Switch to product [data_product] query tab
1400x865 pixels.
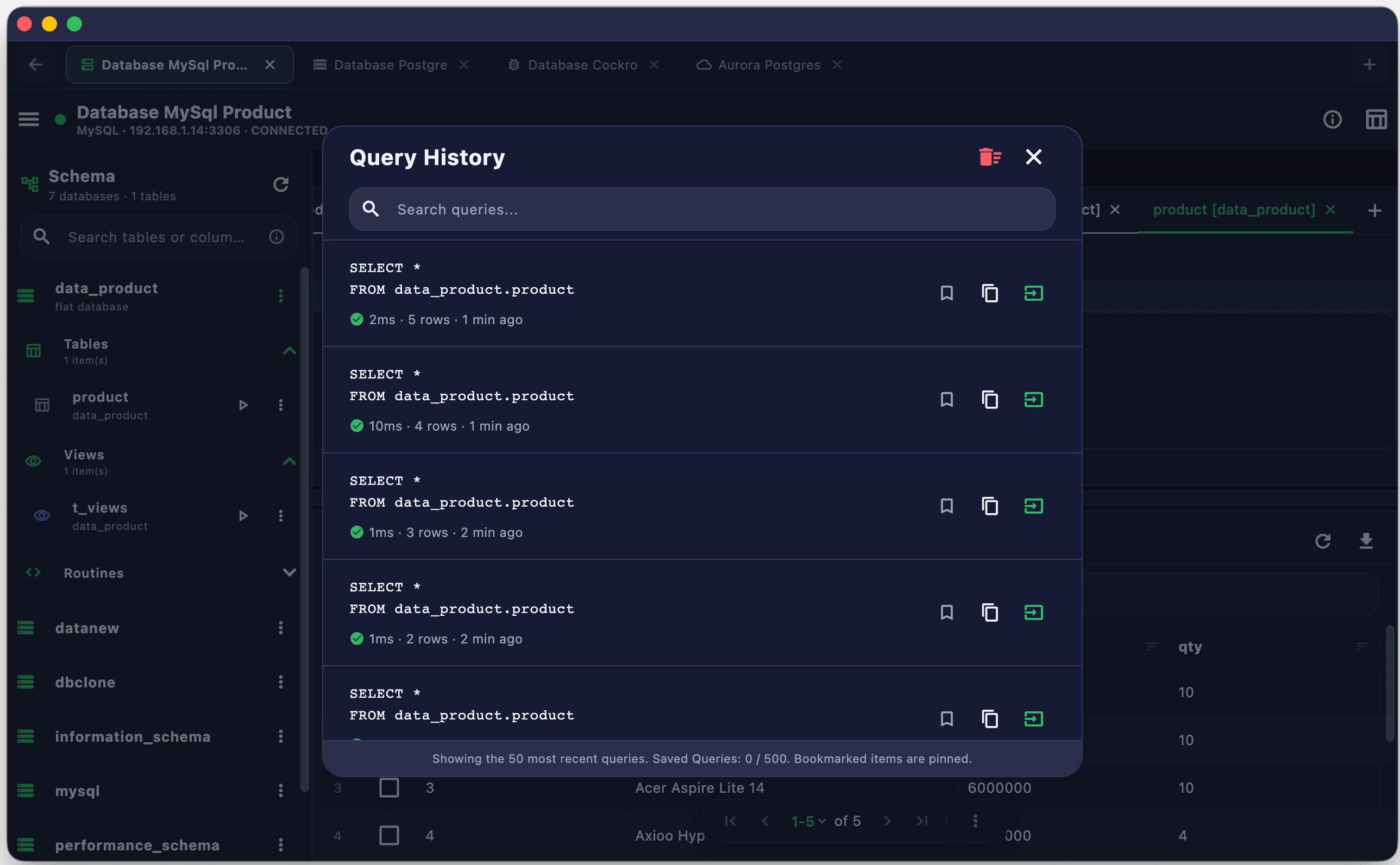[x=1234, y=210]
